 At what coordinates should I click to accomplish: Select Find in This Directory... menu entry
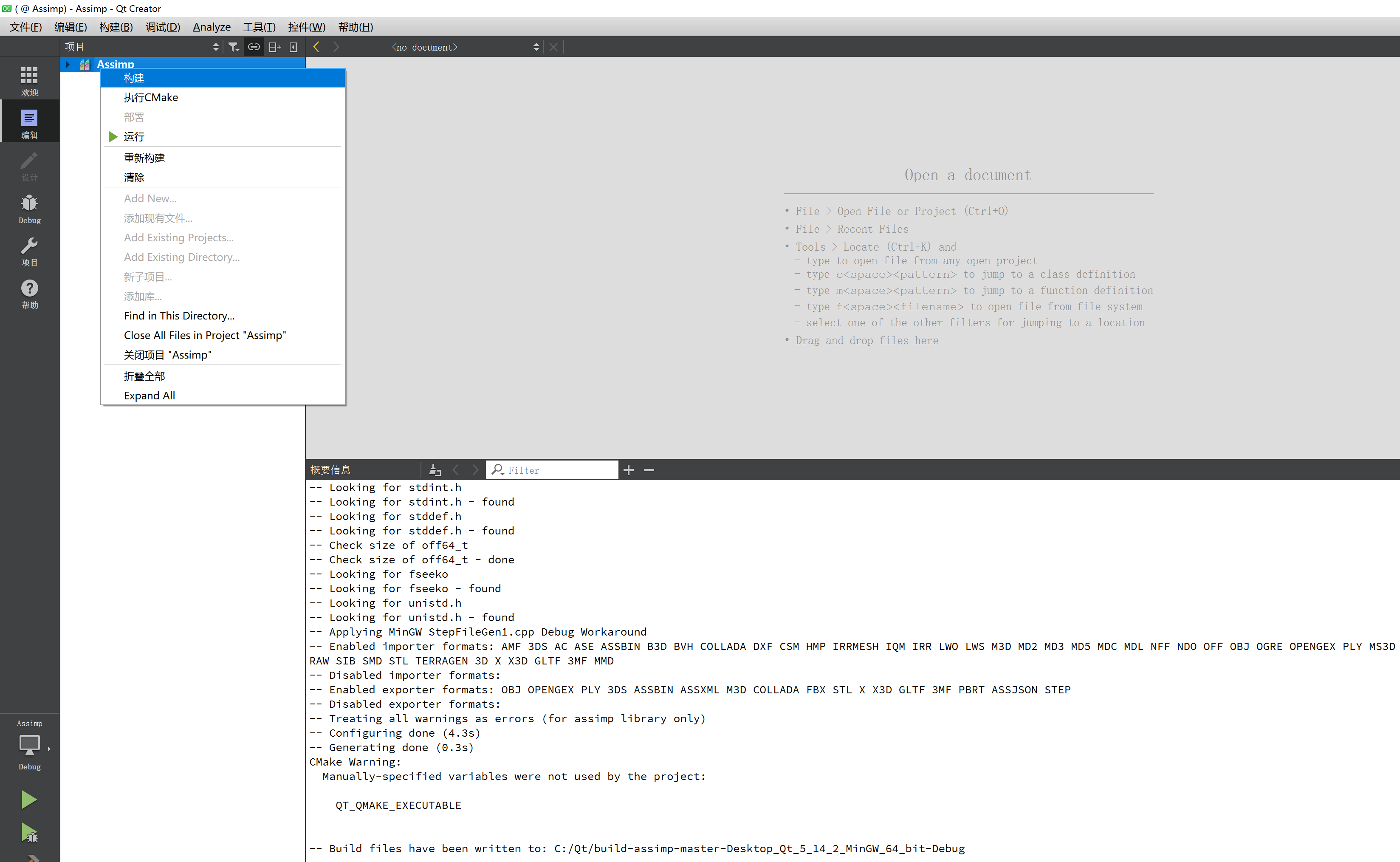pos(223,316)
